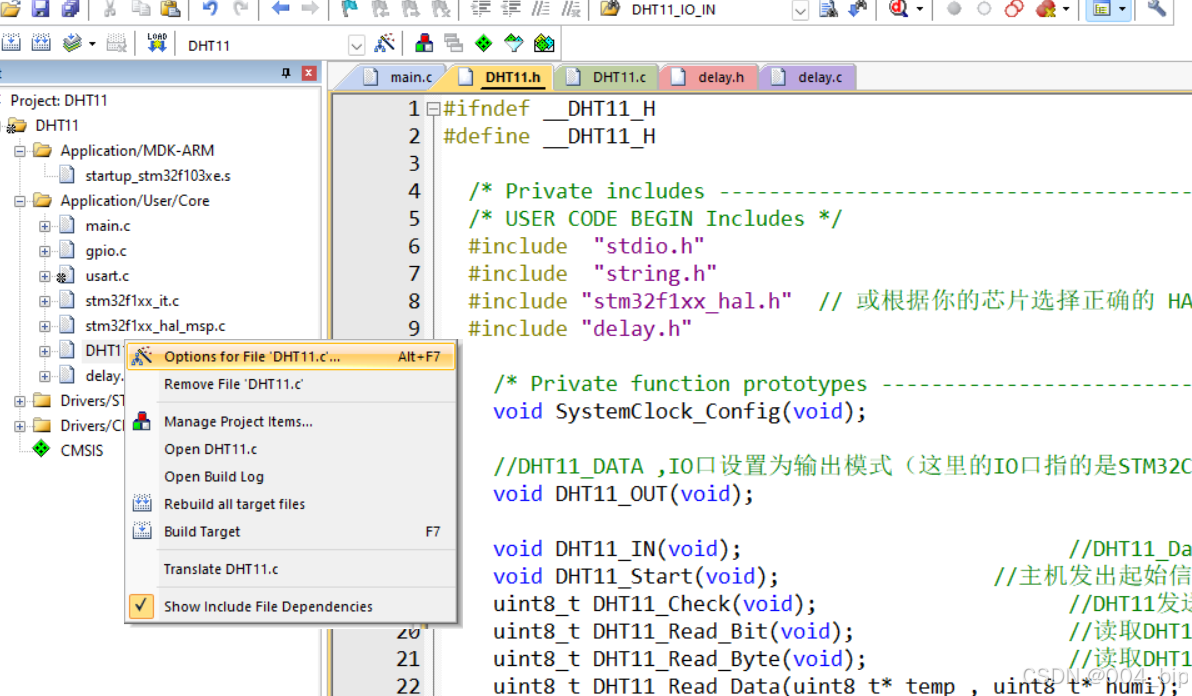Screen dimensions: 1192x696
Task: Insert a bookmark with the flag icon
Action: pos(350,9)
